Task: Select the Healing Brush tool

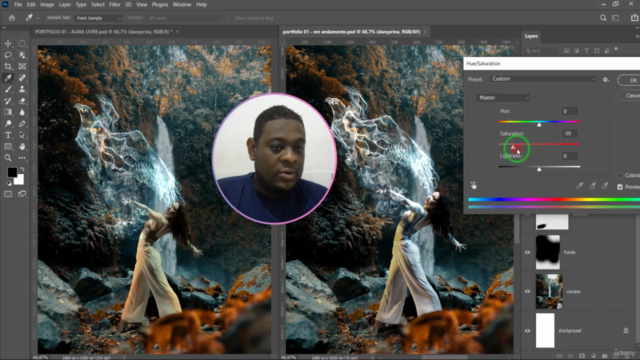Action: (x=22, y=78)
